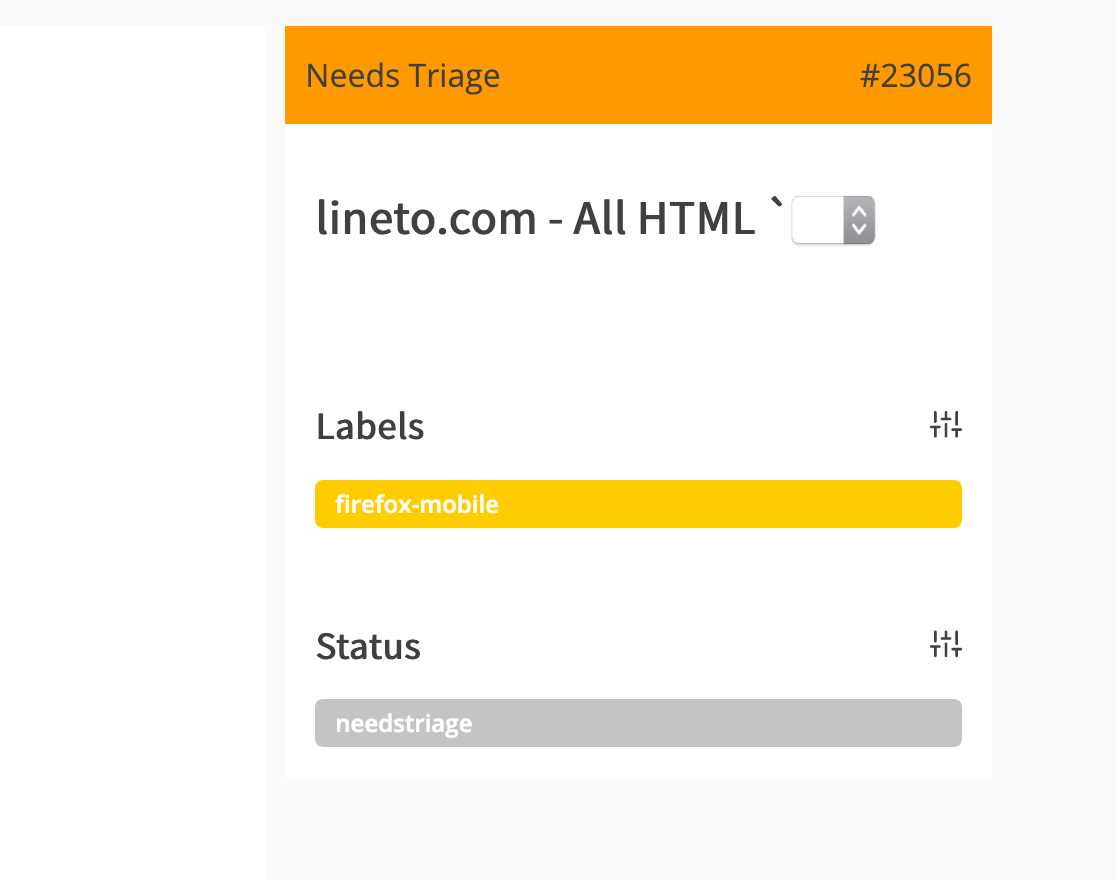Click the sliders icon beside Labels
The width and height of the screenshot is (1116, 880).
[x=946, y=425]
